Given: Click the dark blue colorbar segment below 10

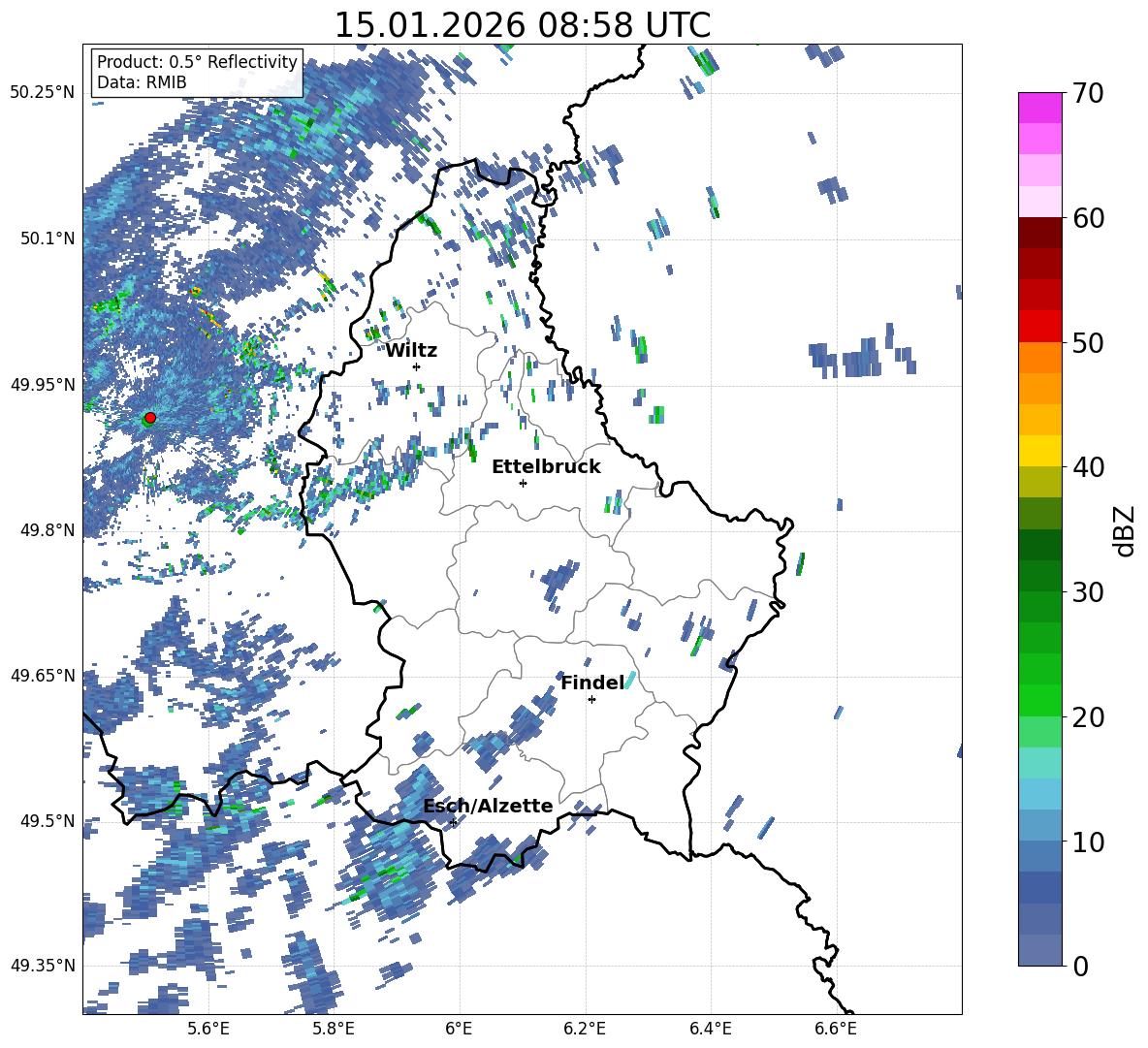Looking at the screenshot, I should [x=1039, y=886].
